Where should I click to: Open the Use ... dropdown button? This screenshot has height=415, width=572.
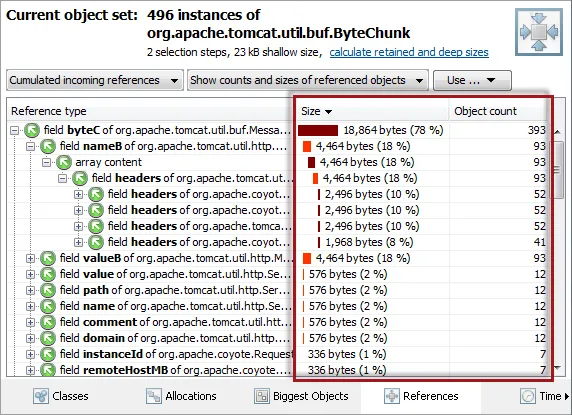pos(472,80)
